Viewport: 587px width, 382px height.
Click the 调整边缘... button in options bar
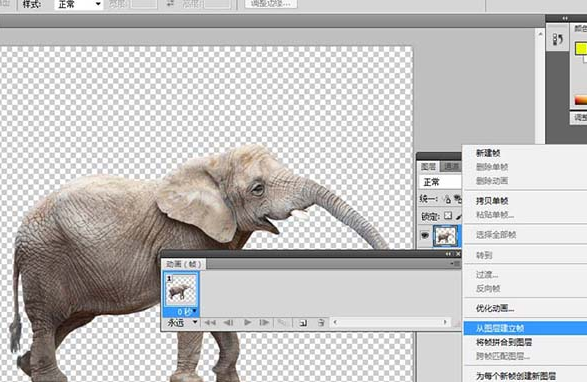click(x=271, y=3)
